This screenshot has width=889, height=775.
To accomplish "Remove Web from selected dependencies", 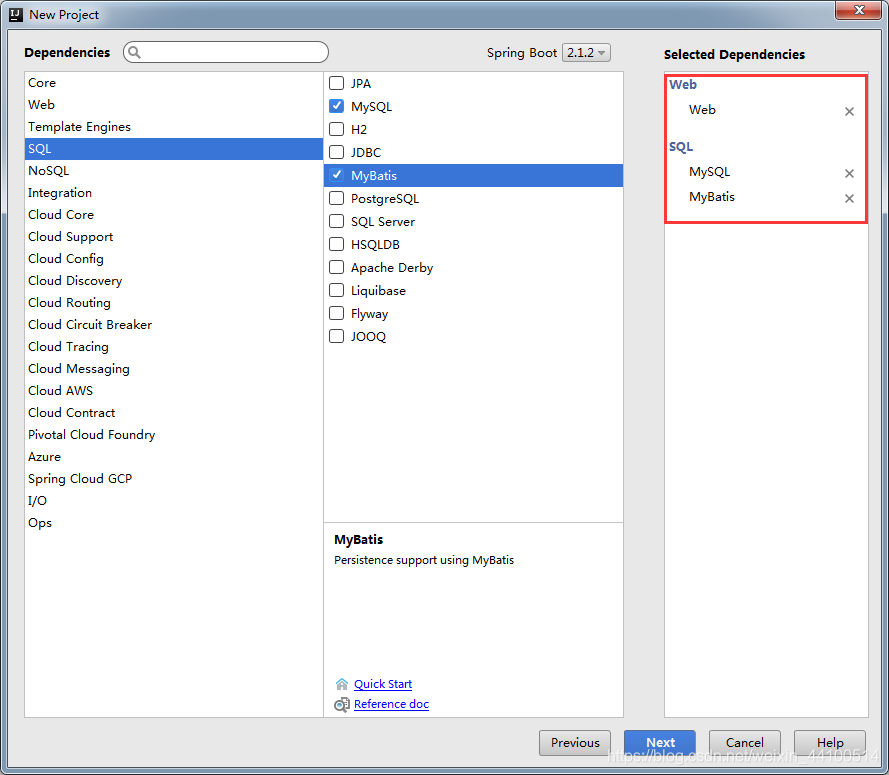I will click(849, 111).
